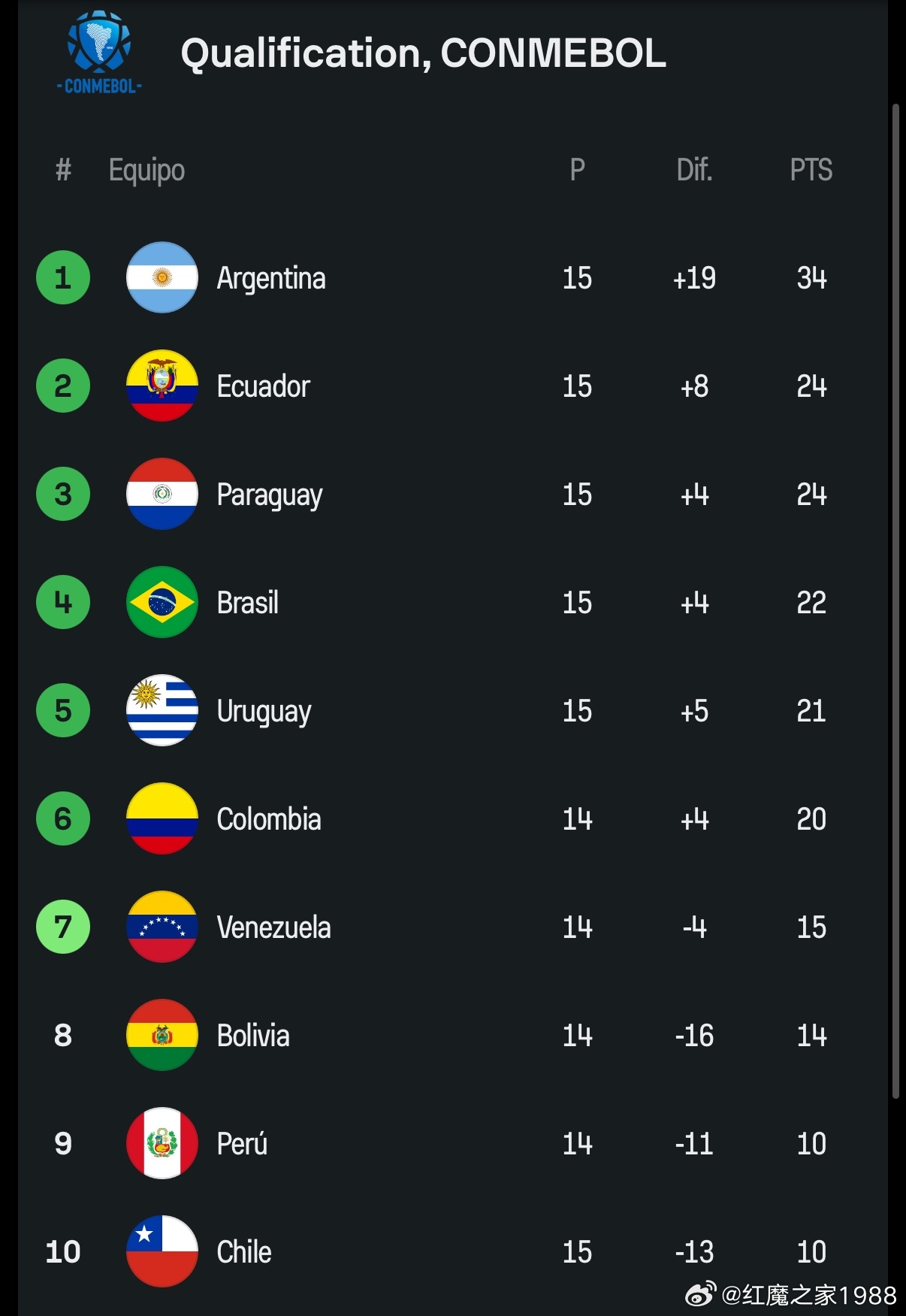Select the Perú flag icon
Viewport: 906px width, 1316px height.
click(x=162, y=1143)
